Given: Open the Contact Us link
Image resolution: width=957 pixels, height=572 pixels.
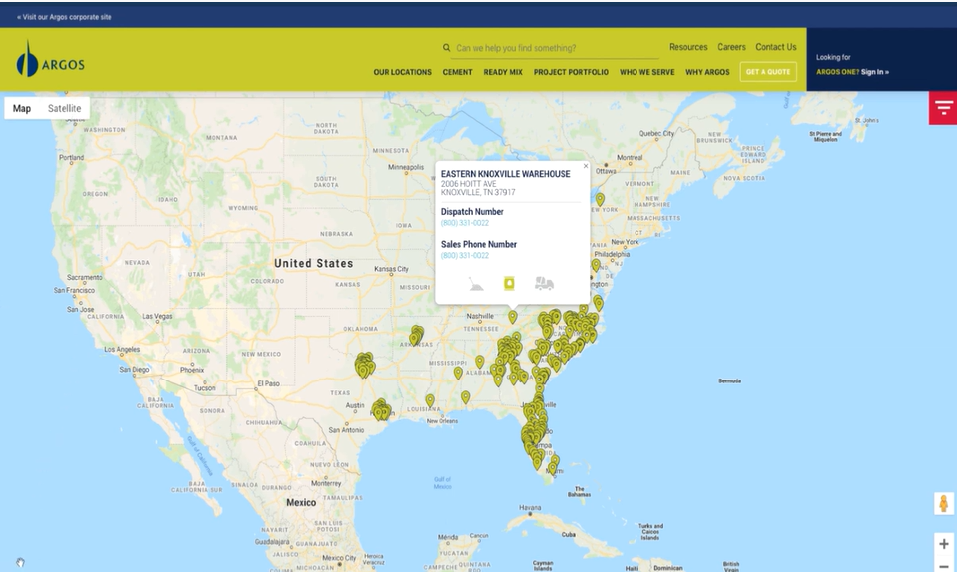Looking at the screenshot, I should [x=776, y=47].
